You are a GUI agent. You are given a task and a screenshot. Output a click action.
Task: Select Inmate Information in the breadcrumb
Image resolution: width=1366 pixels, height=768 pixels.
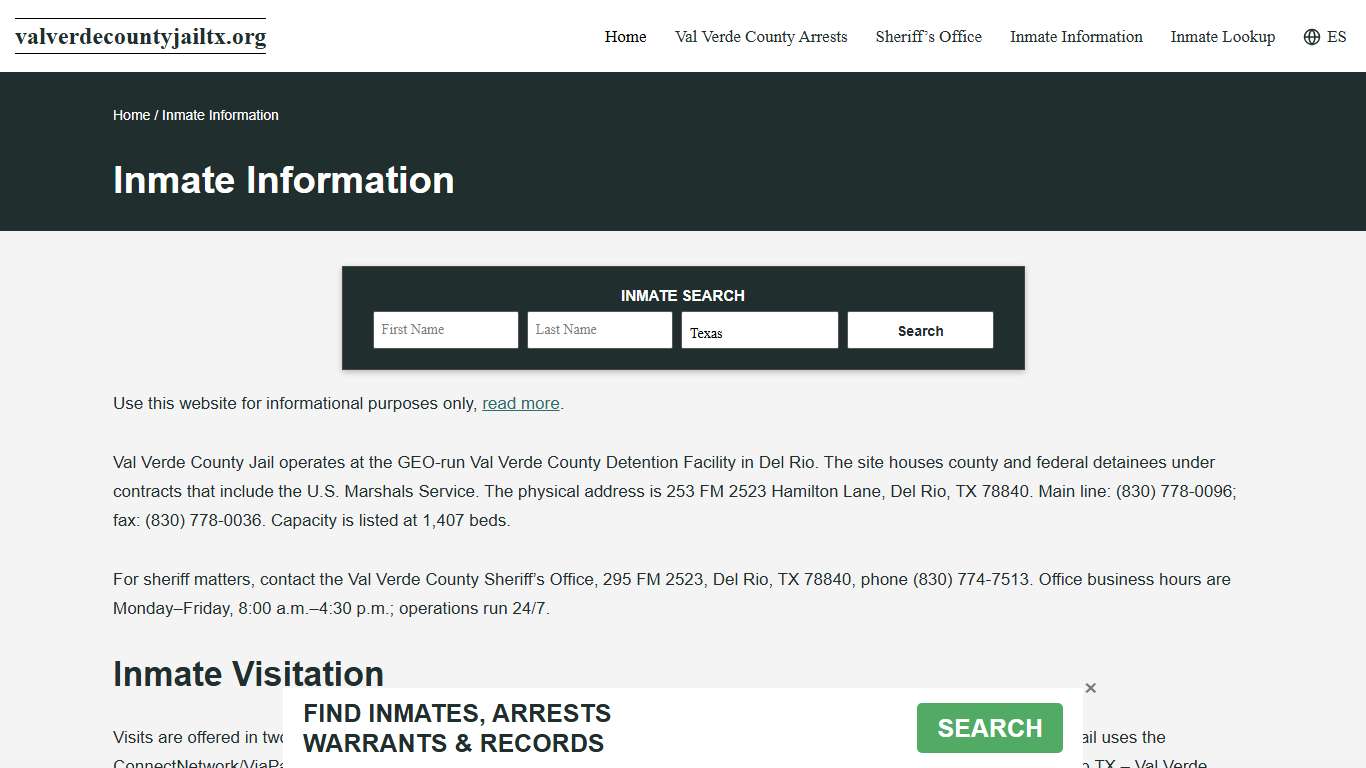click(220, 115)
